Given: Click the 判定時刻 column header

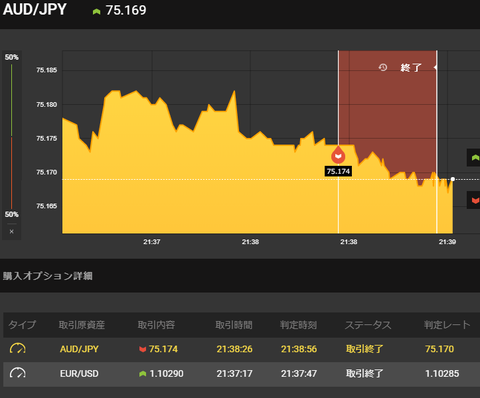Looking at the screenshot, I should [x=298, y=325].
